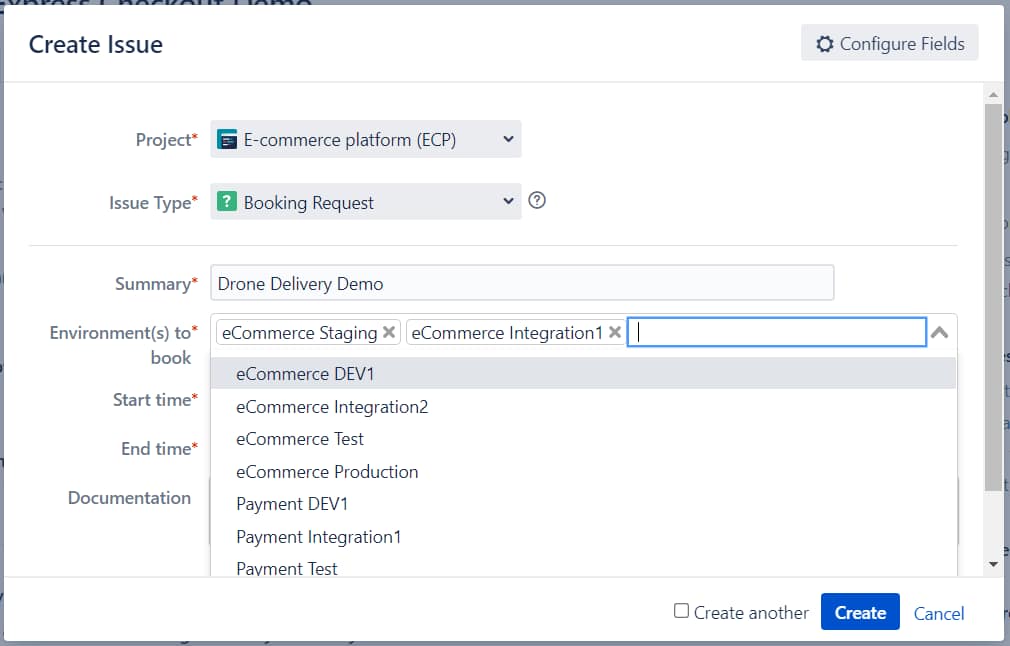Click the gear icon on Configure Fields
This screenshot has width=1010, height=646.
click(825, 43)
